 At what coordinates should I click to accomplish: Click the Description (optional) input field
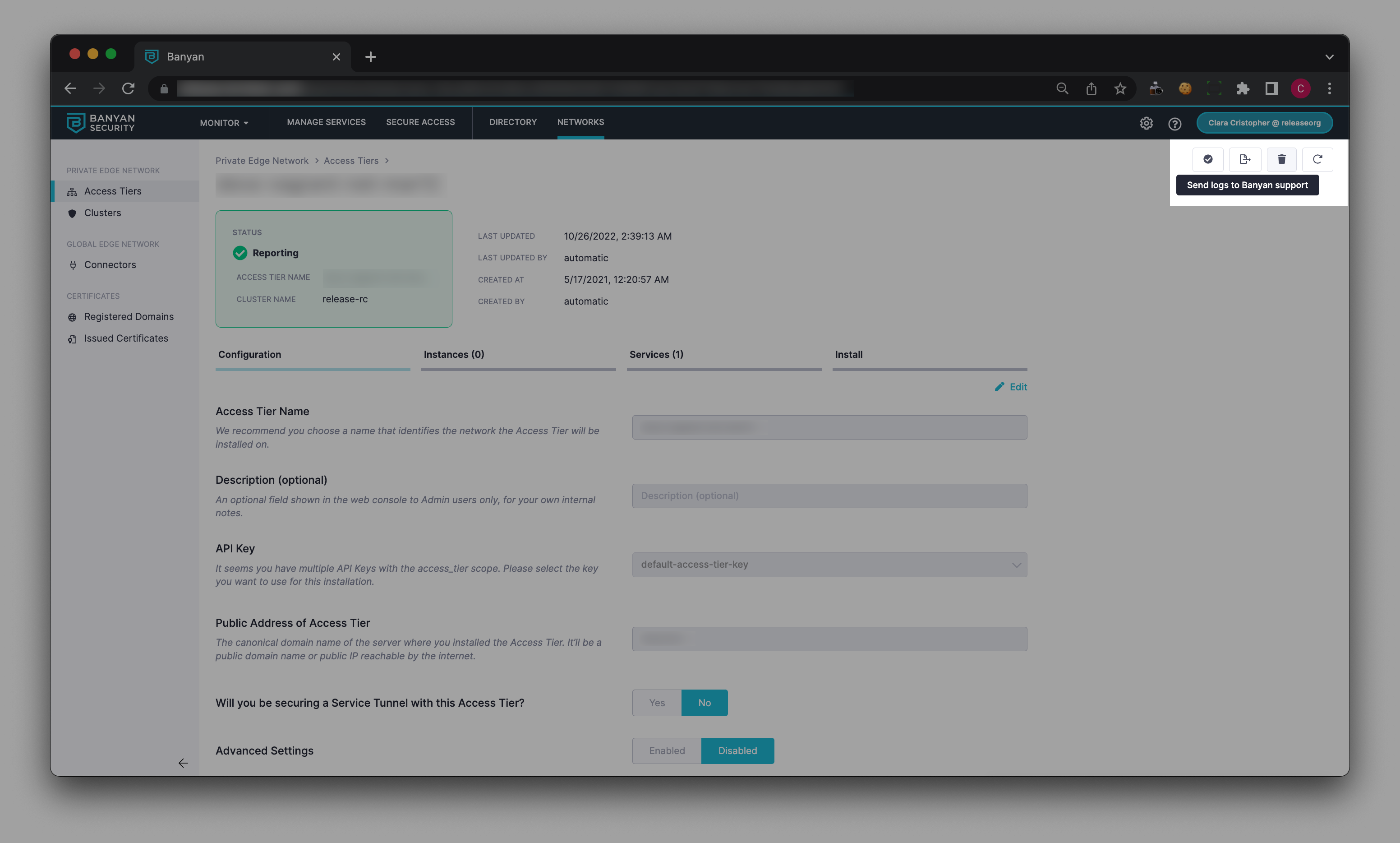pyautogui.click(x=829, y=496)
